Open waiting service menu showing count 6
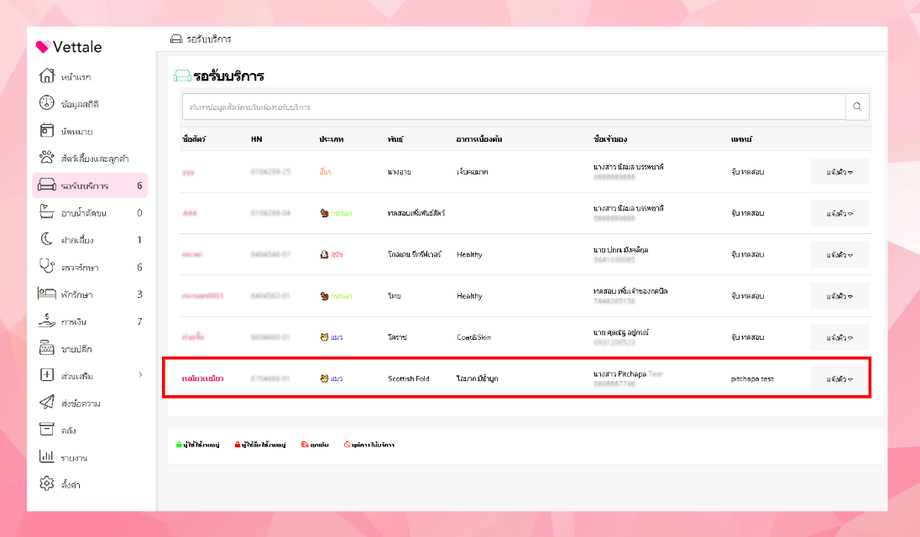920x537 pixels. click(90, 185)
